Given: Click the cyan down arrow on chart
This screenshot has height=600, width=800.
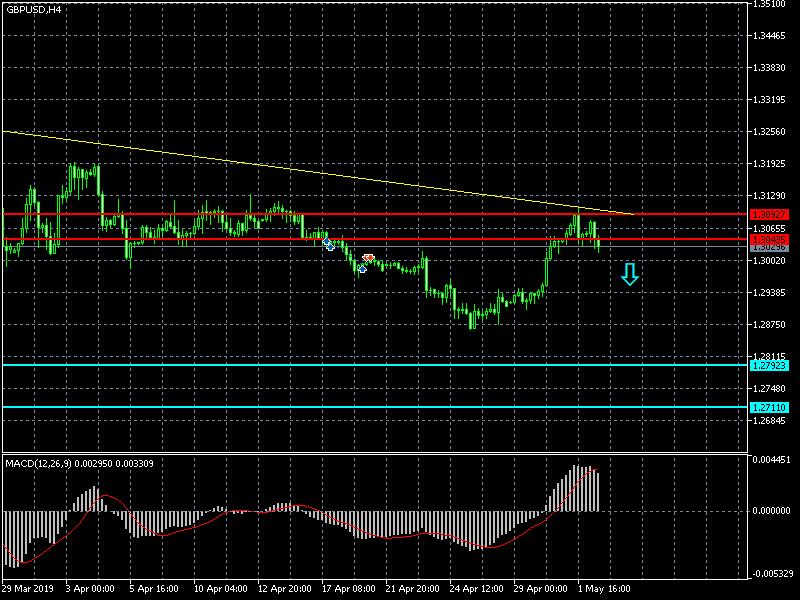Looking at the screenshot, I should coord(629,274).
